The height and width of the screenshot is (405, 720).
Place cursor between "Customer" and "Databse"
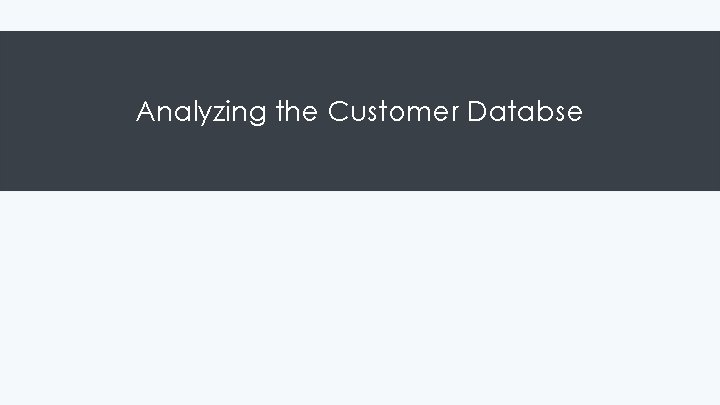coord(463,112)
